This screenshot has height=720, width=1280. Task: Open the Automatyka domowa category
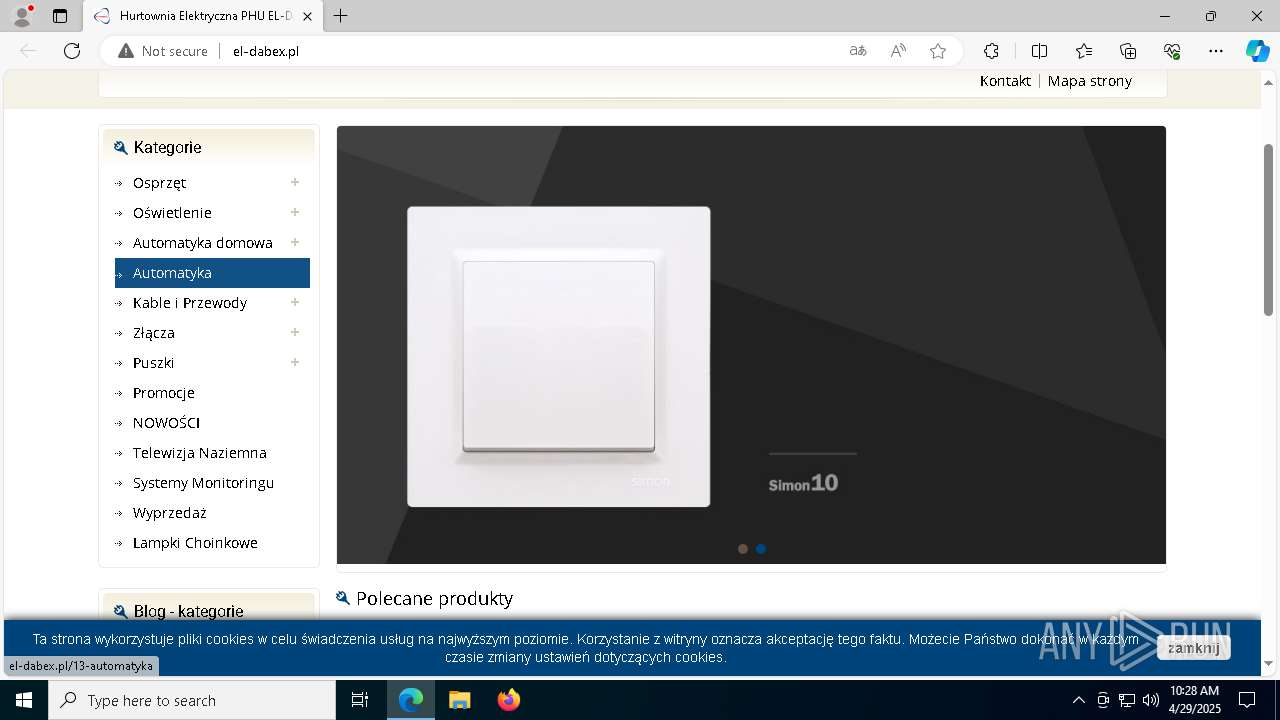pyautogui.click(x=202, y=243)
